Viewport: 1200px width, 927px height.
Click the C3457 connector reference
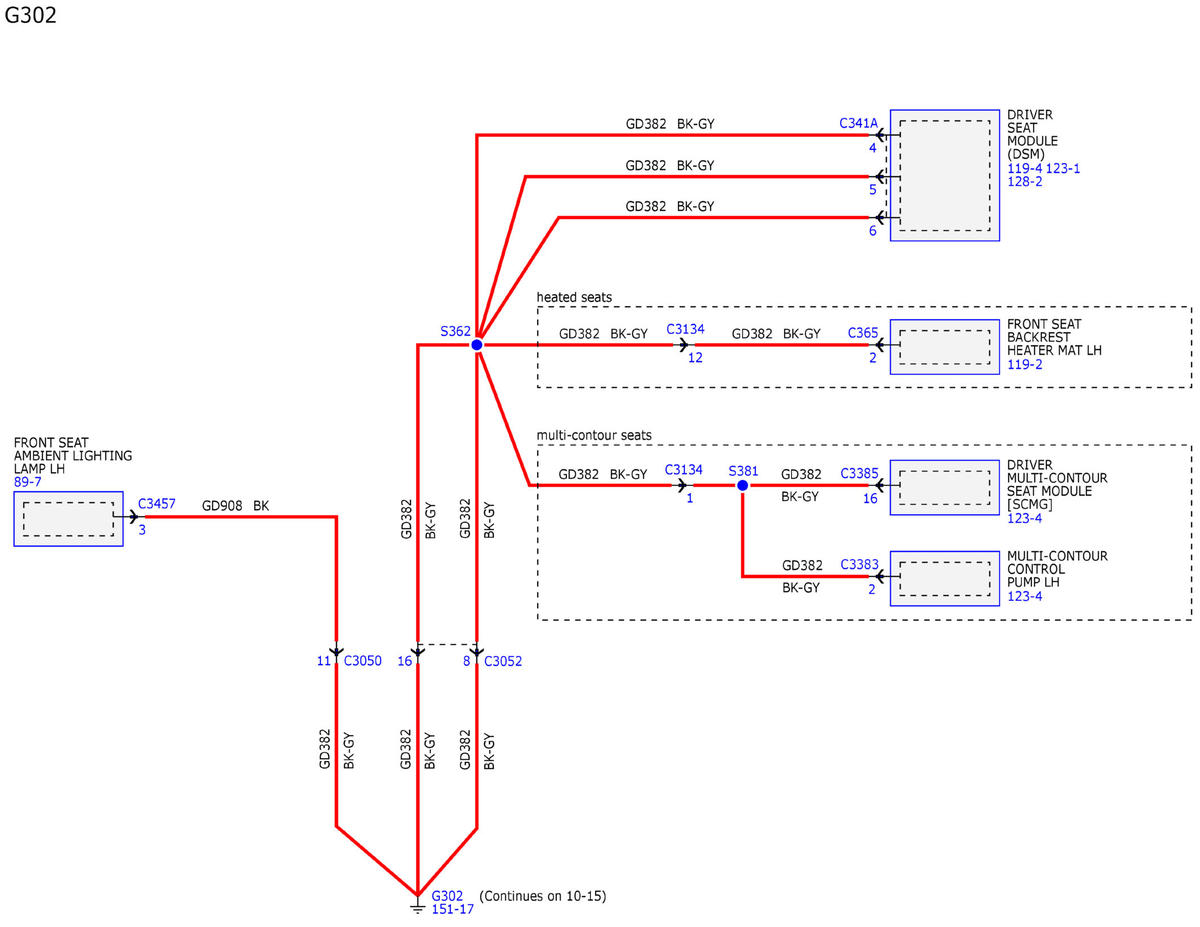157,504
